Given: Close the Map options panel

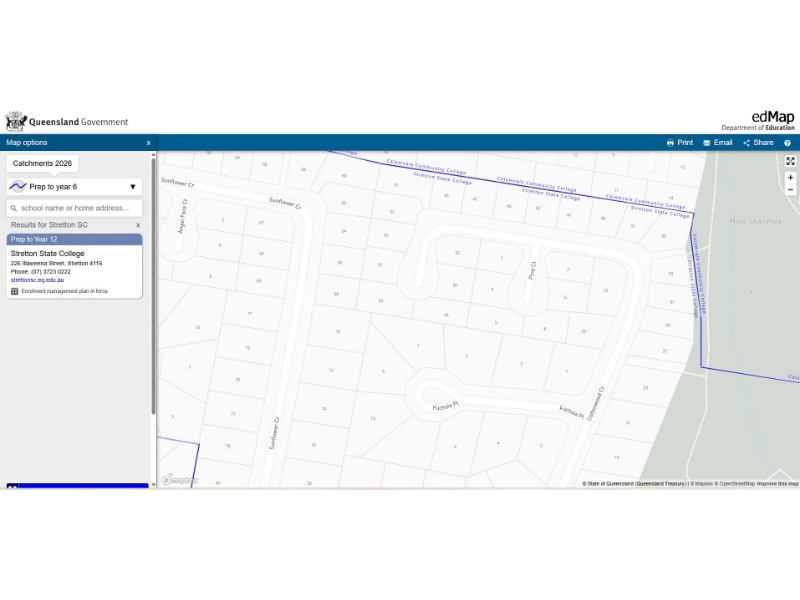Looking at the screenshot, I should pos(148,143).
